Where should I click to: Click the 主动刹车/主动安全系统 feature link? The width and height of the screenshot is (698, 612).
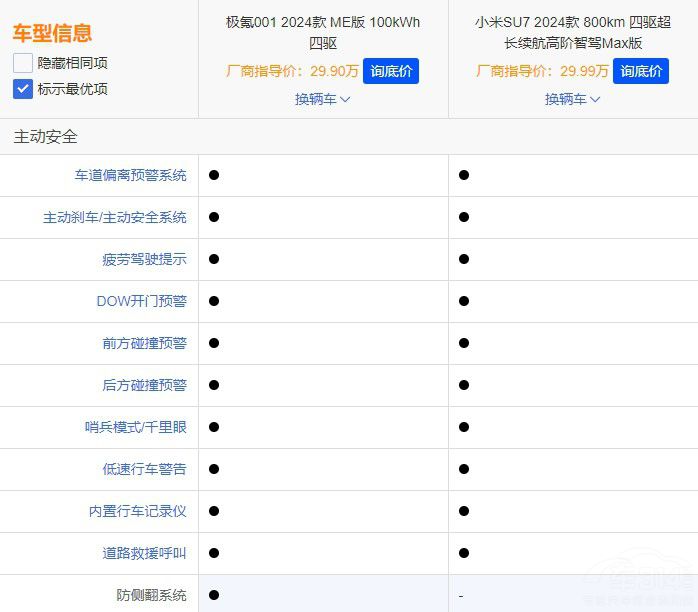point(114,217)
